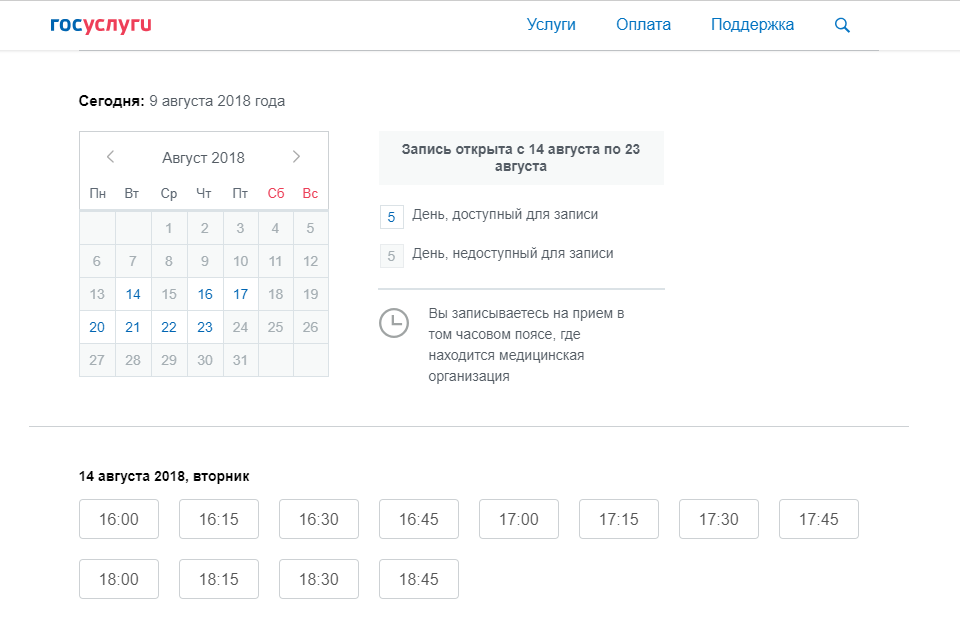The width and height of the screenshot is (960, 623).
Task: Choose the 16:15 time slot
Action: 219,519
